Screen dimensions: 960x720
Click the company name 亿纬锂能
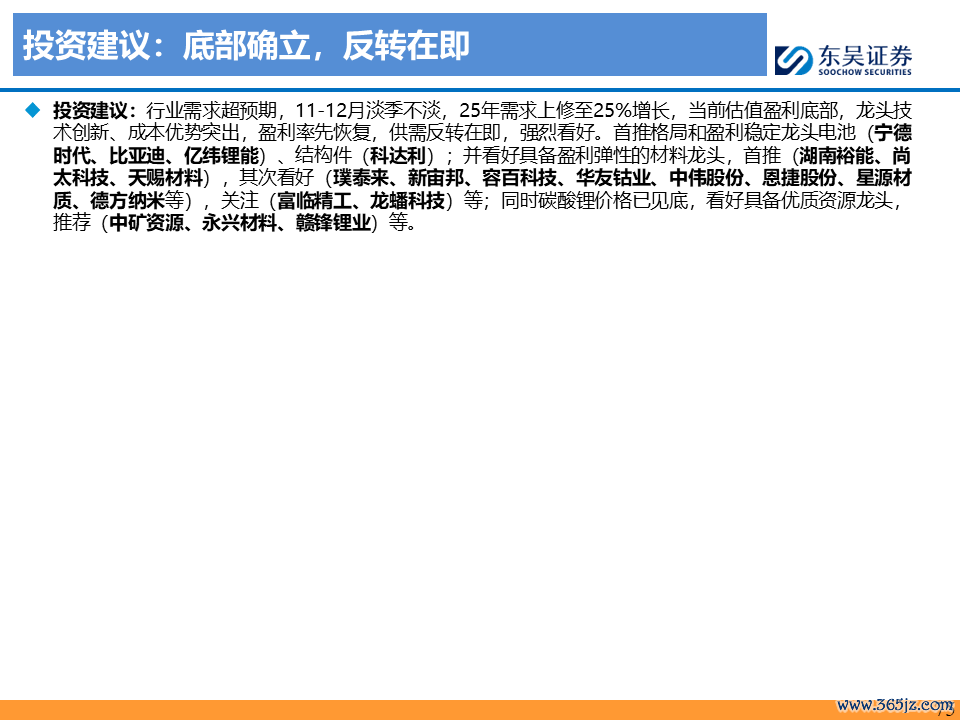pyautogui.click(x=221, y=156)
